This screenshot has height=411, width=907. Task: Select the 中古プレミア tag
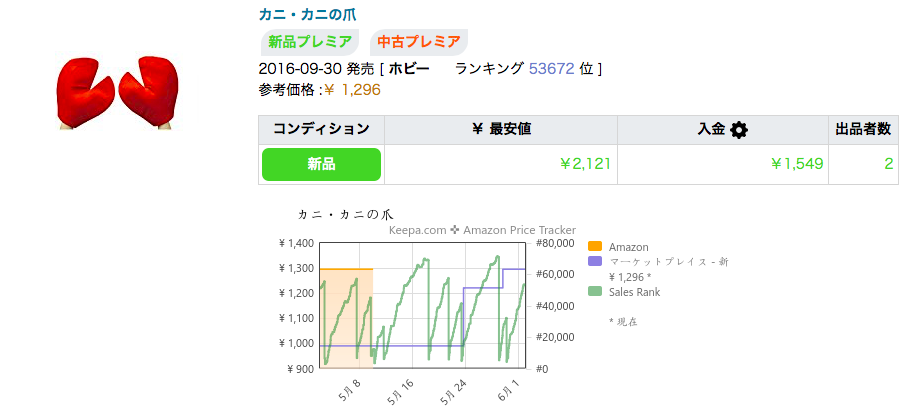point(419,42)
